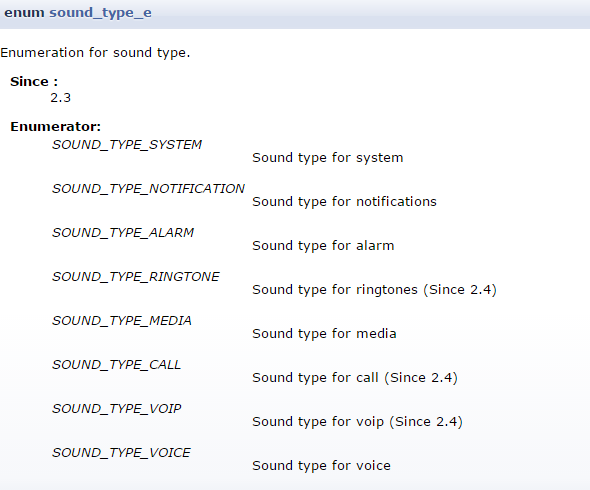Click 'Sound type for ringtones (Since 2.4)' text
The image size is (590, 490).
click(x=374, y=290)
